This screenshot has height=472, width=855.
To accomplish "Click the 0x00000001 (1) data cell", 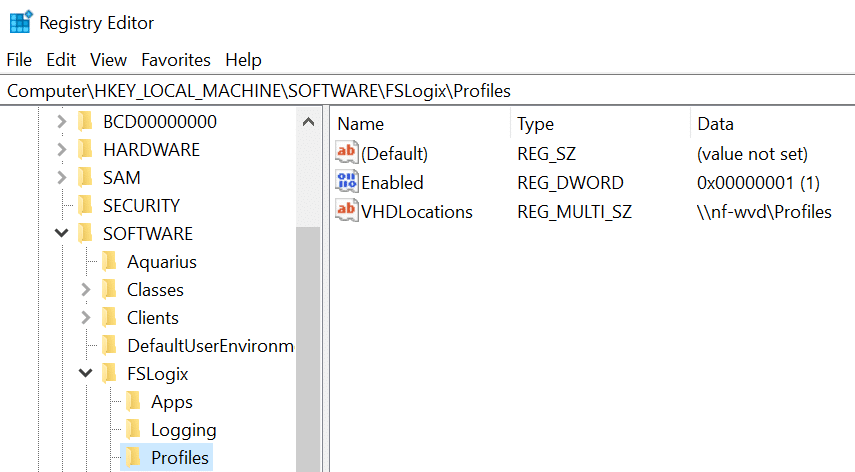I will tap(758, 183).
